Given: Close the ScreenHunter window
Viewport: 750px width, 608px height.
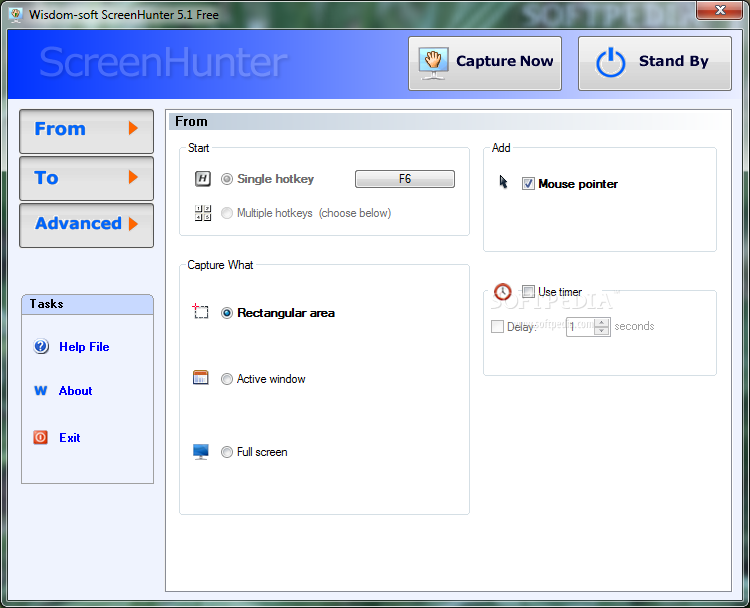Looking at the screenshot, I should (720, 11).
